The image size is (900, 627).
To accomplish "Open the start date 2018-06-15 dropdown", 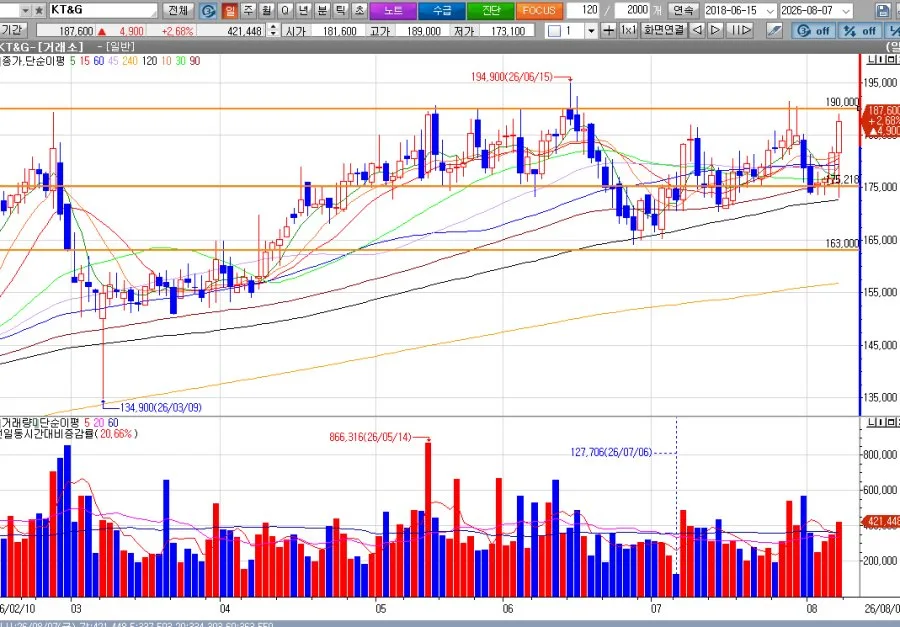I will (770, 10).
